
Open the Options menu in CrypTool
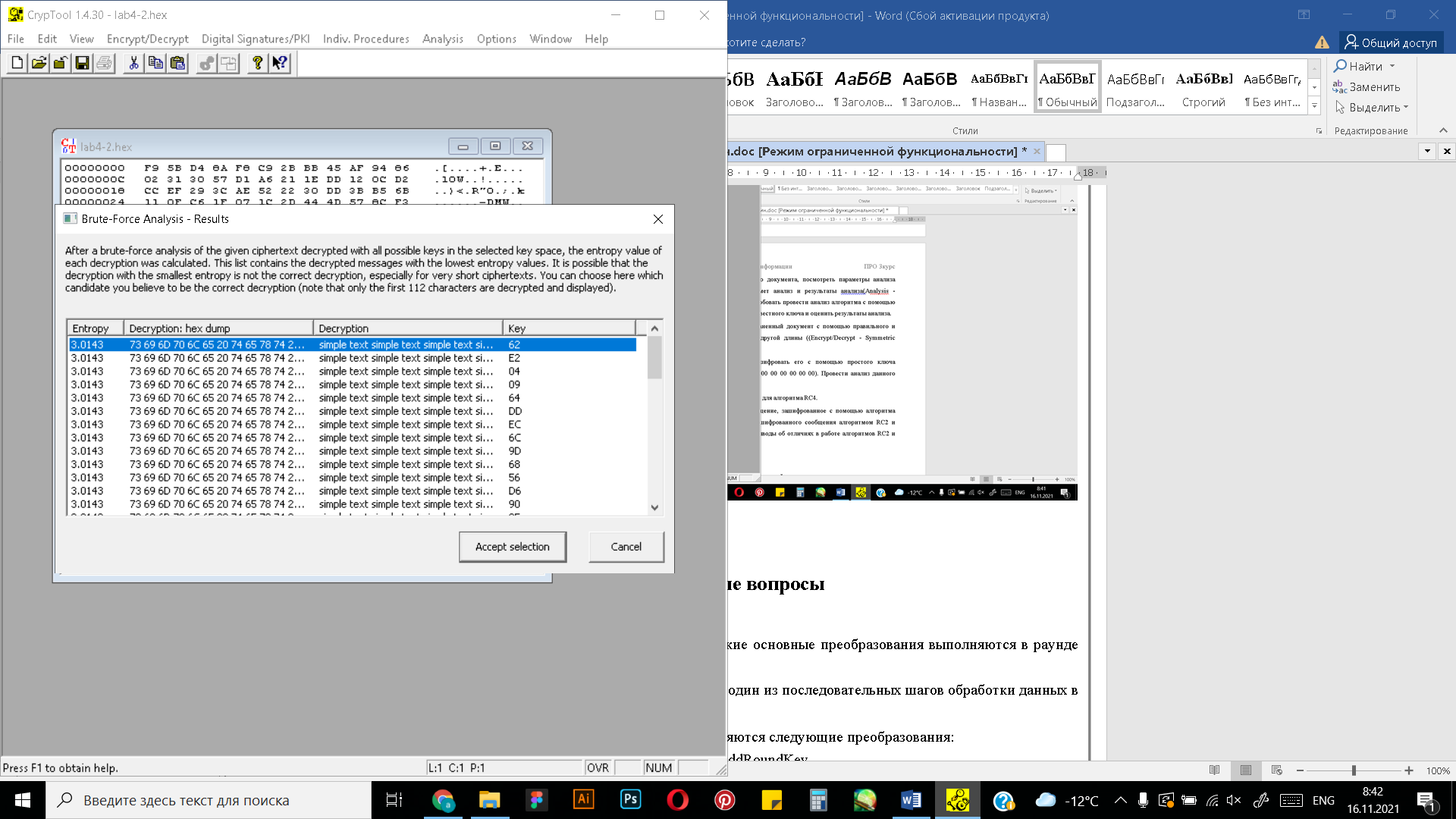tap(497, 39)
